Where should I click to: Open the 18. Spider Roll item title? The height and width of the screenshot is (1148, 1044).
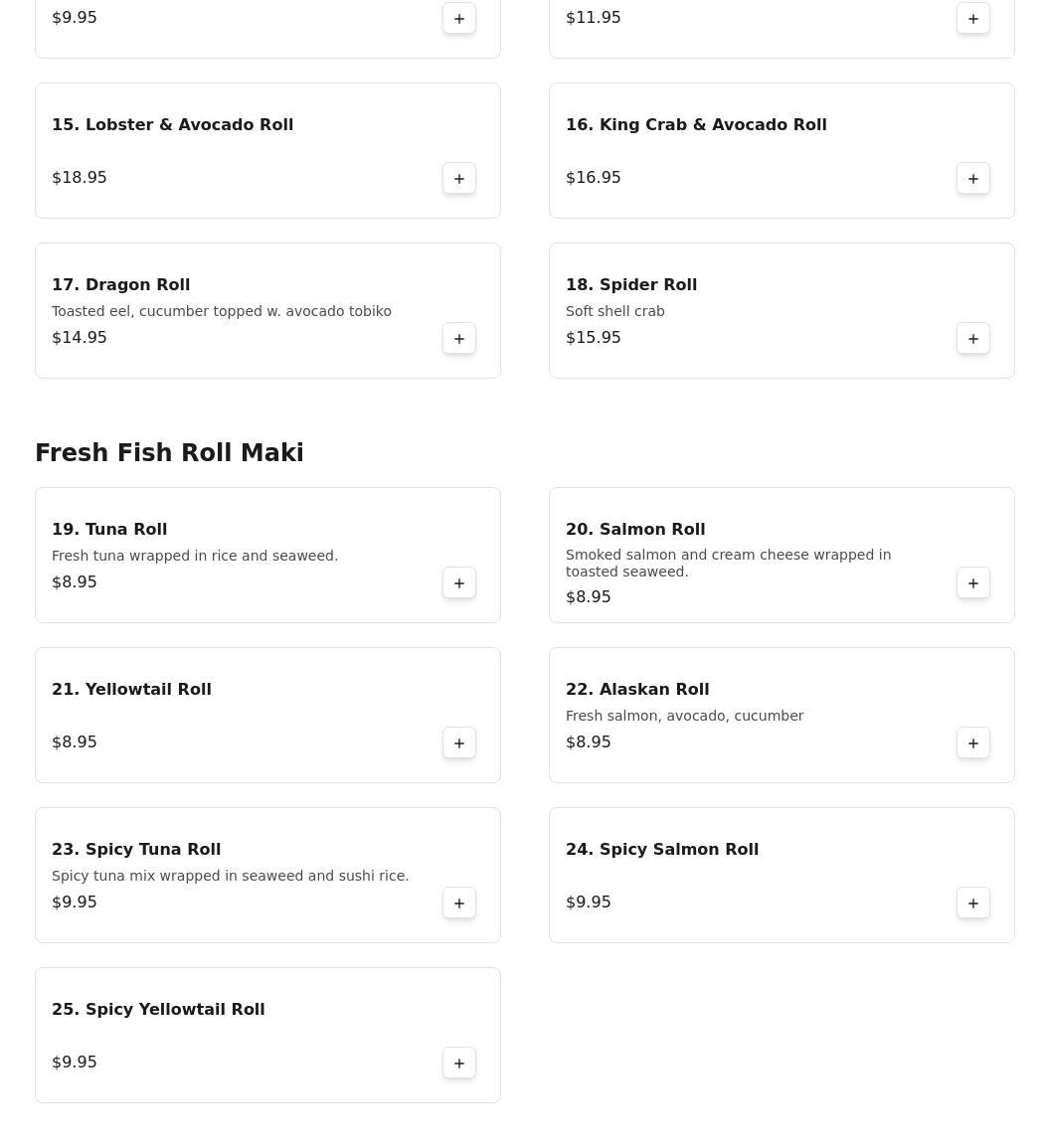coord(631,285)
